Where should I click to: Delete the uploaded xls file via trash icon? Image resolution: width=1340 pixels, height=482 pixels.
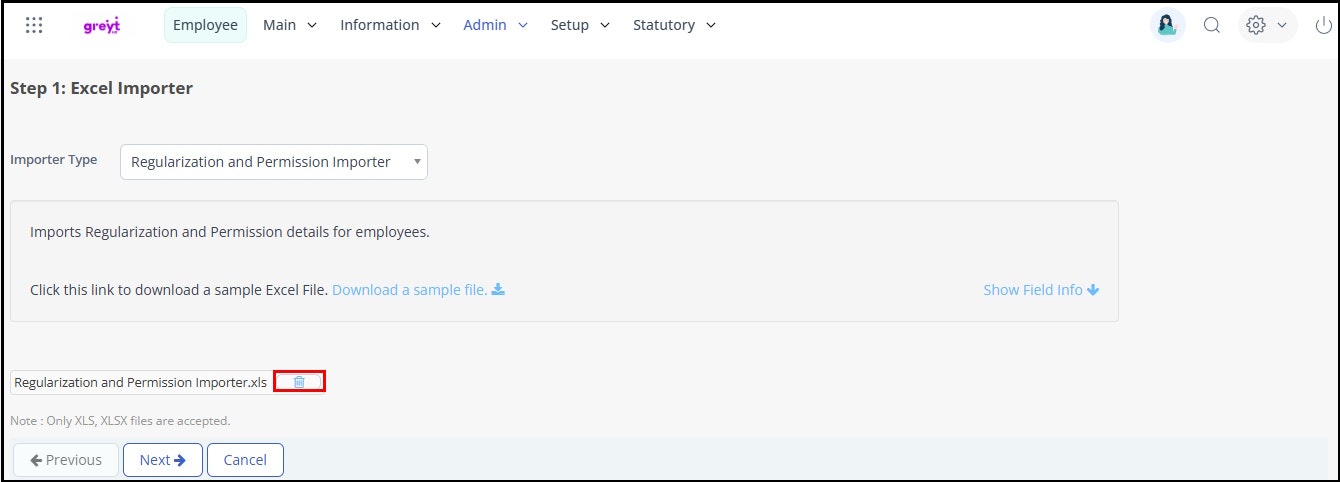tap(299, 382)
